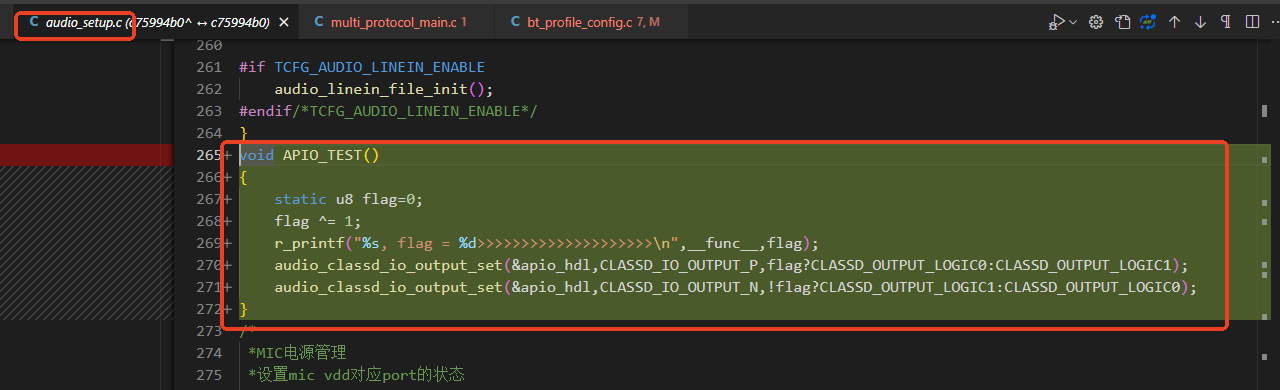Go to next change with the down arrow
This screenshot has height=390, width=1280.
click(1201, 22)
